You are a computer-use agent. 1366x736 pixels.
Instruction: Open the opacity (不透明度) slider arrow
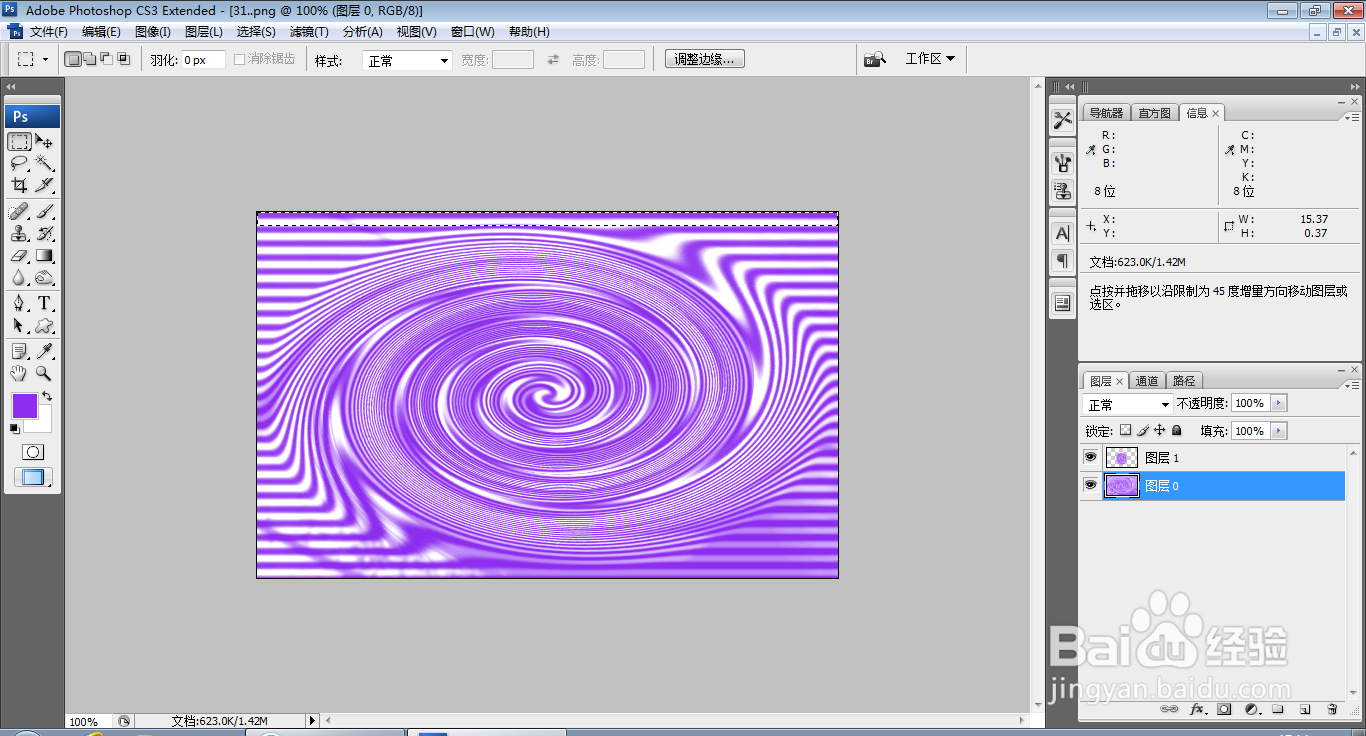tap(1278, 403)
